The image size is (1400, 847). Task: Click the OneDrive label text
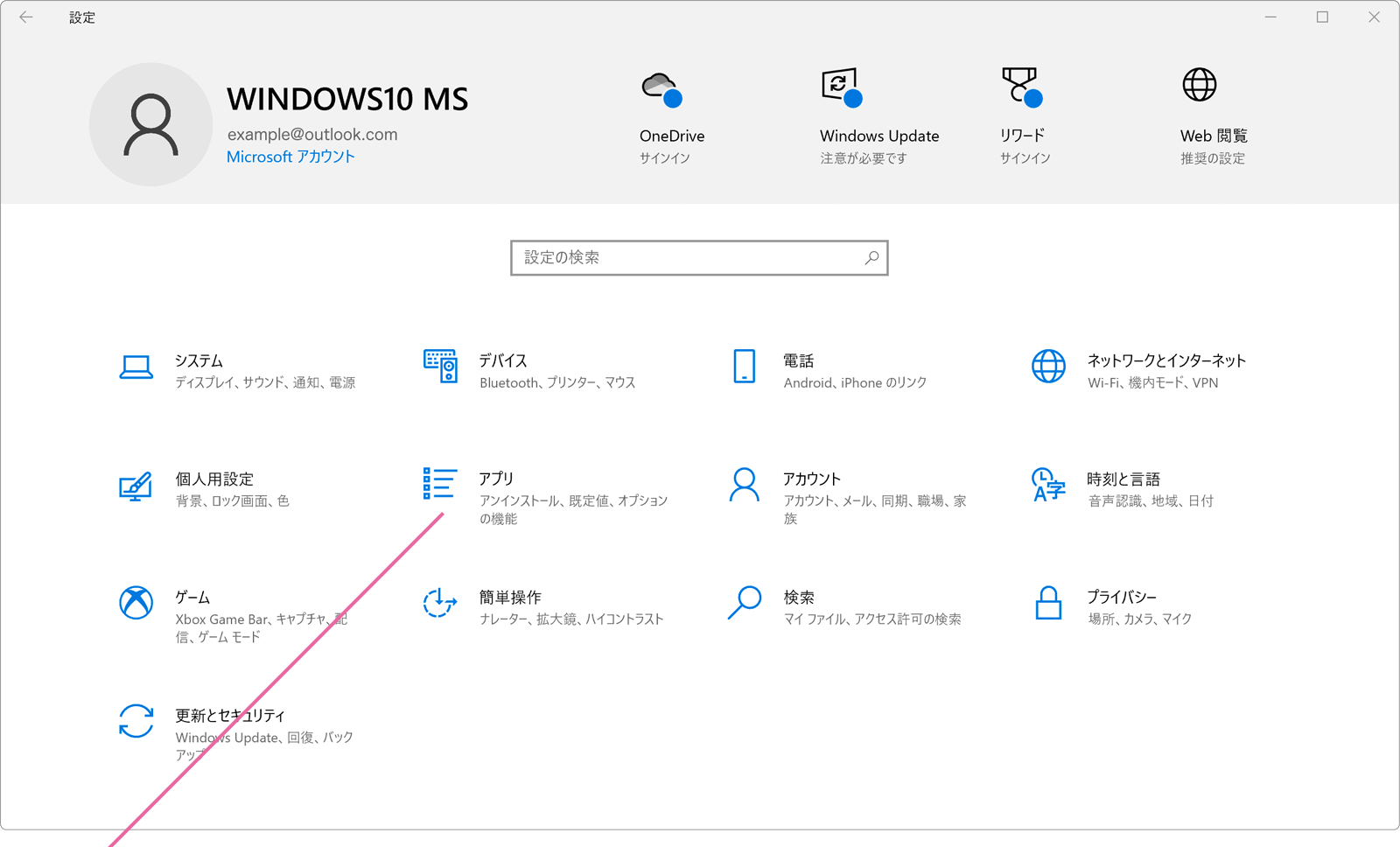672,136
